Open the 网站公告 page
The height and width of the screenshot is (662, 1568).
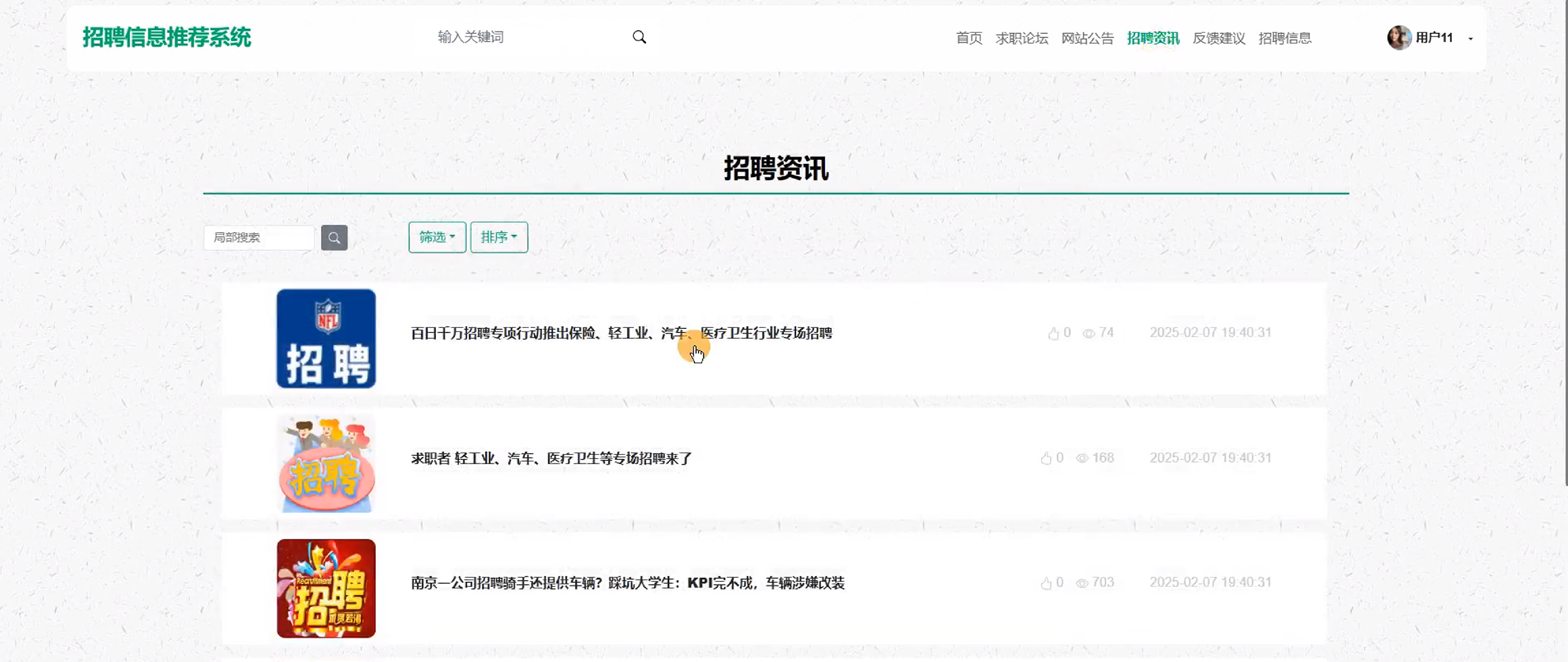pyautogui.click(x=1087, y=39)
